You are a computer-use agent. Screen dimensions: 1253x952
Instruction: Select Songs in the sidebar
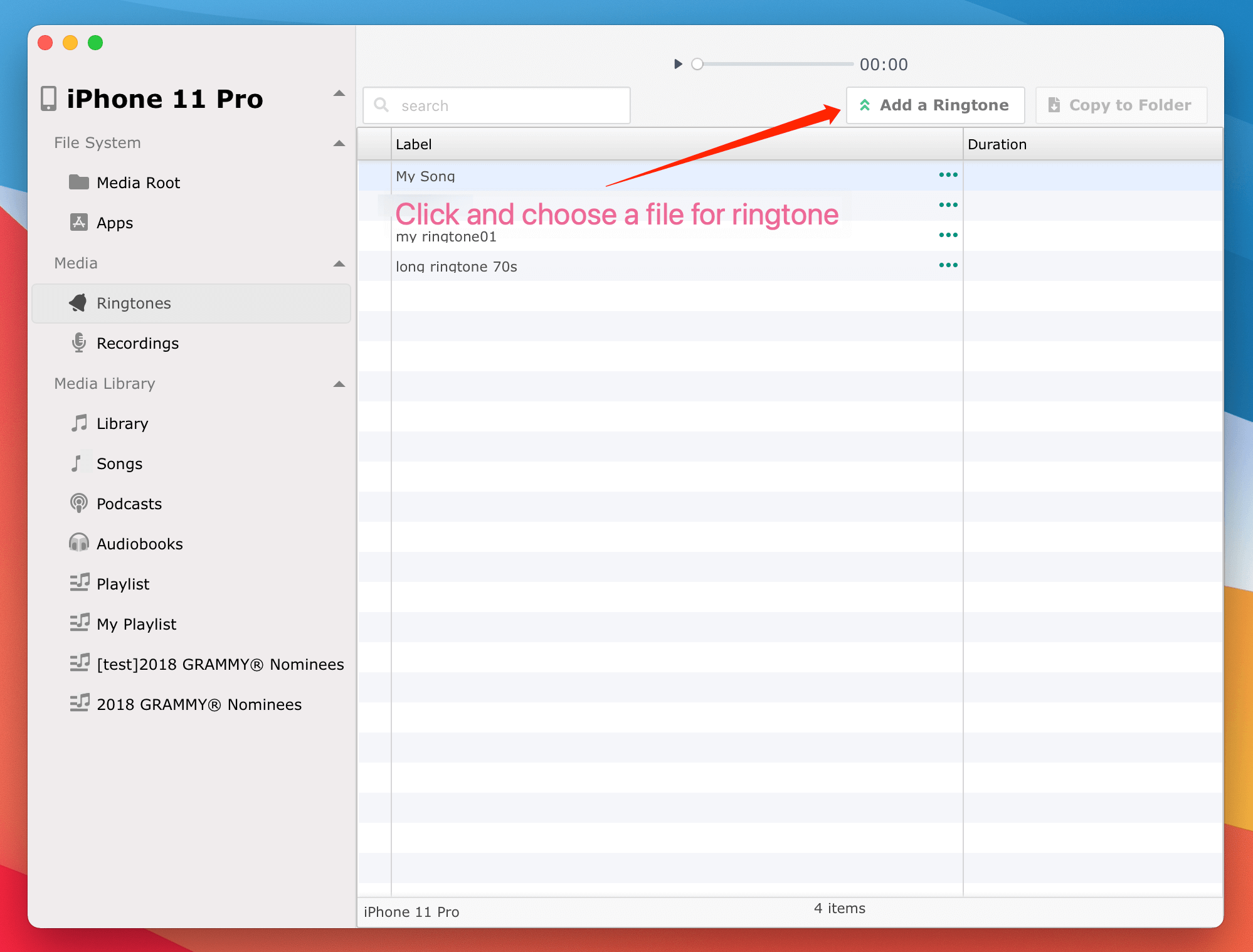point(191,463)
